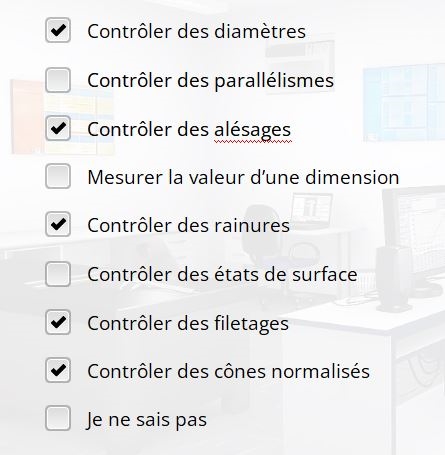445x455 pixels.
Task: Untick the Contrôler des rainures checkbox
Action: coord(58,224)
